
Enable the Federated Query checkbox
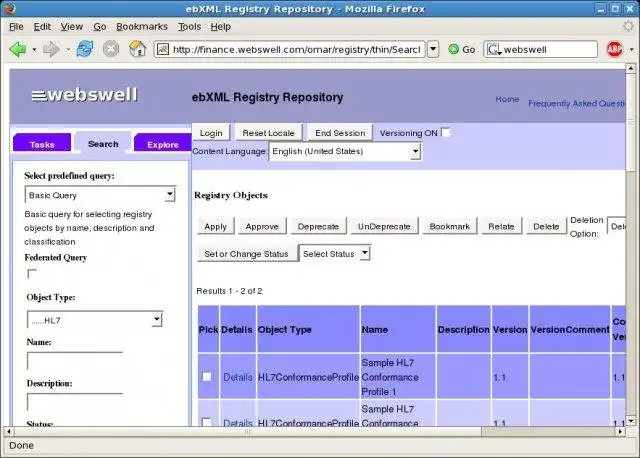(x=32, y=273)
